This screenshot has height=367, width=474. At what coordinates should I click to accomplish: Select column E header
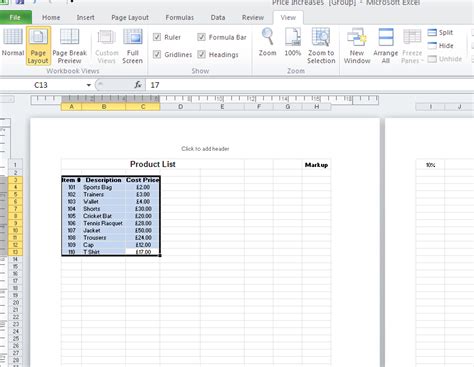[x=222, y=107]
